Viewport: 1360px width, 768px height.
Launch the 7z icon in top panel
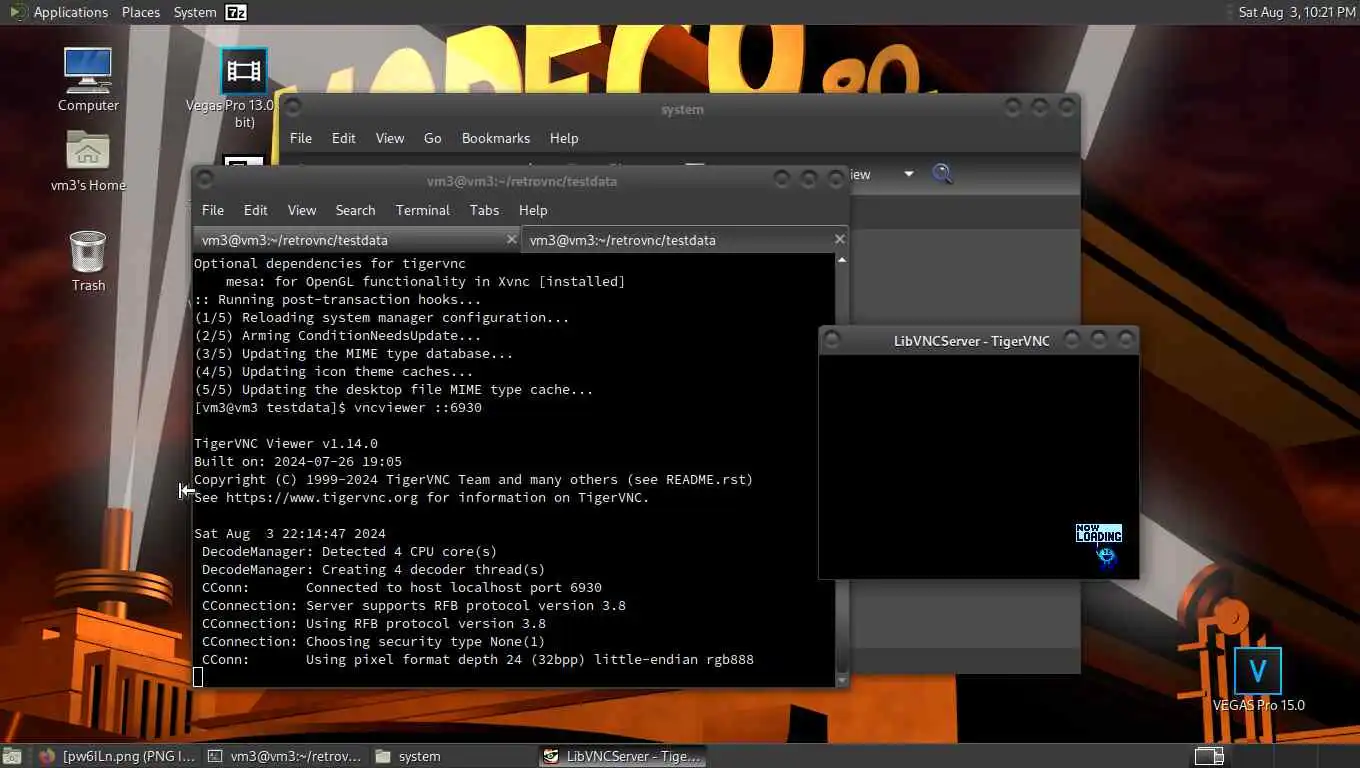pos(236,12)
